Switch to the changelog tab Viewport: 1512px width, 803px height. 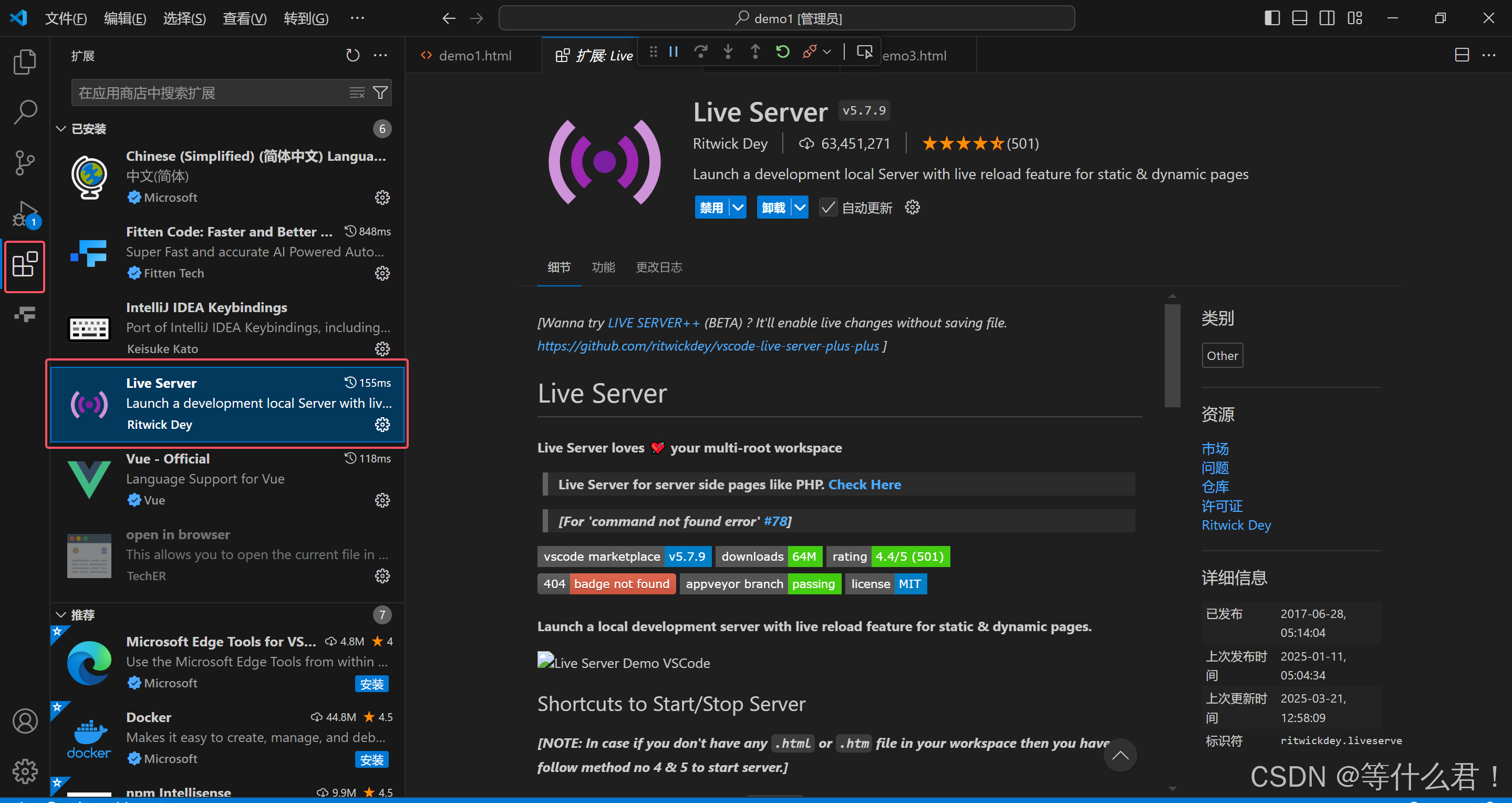659,267
